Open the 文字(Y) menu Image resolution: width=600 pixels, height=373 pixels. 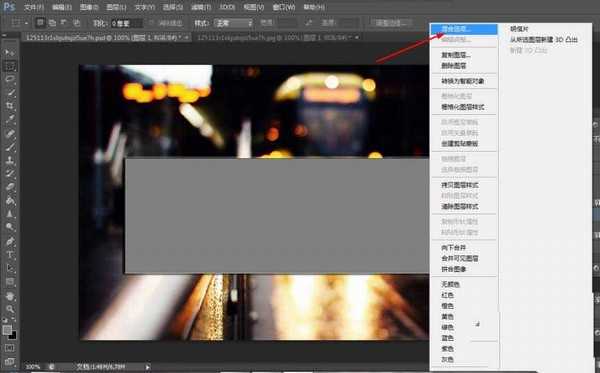(145, 7)
